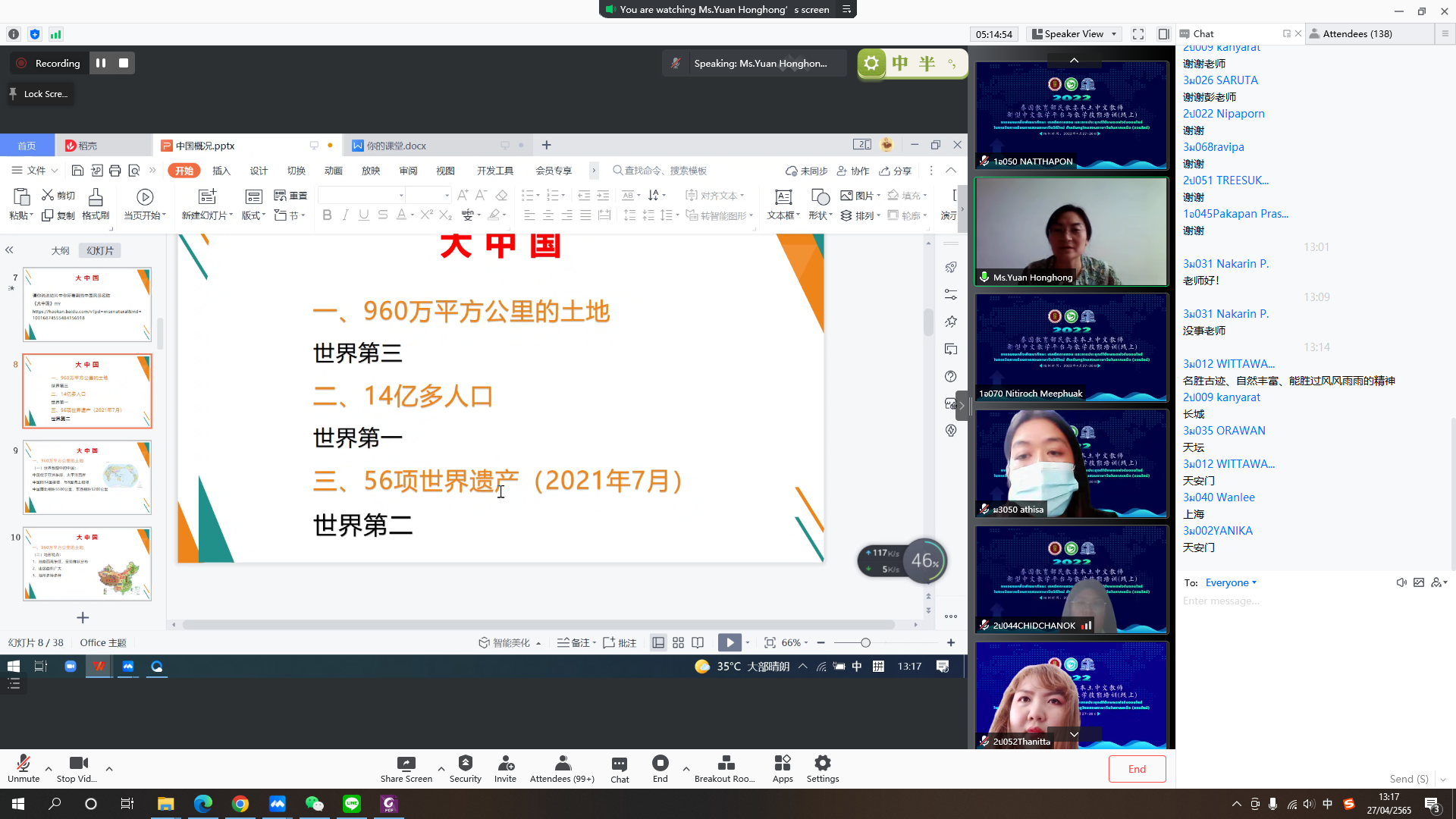Image resolution: width=1456 pixels, height=819 pixels.
Task: Expand video options arrow beside Stop Video
Action: tap(109, 769)
